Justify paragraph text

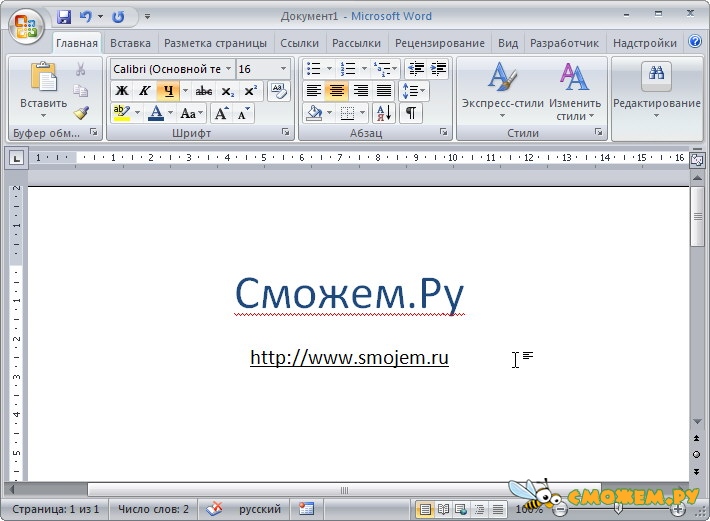[384, 91]
